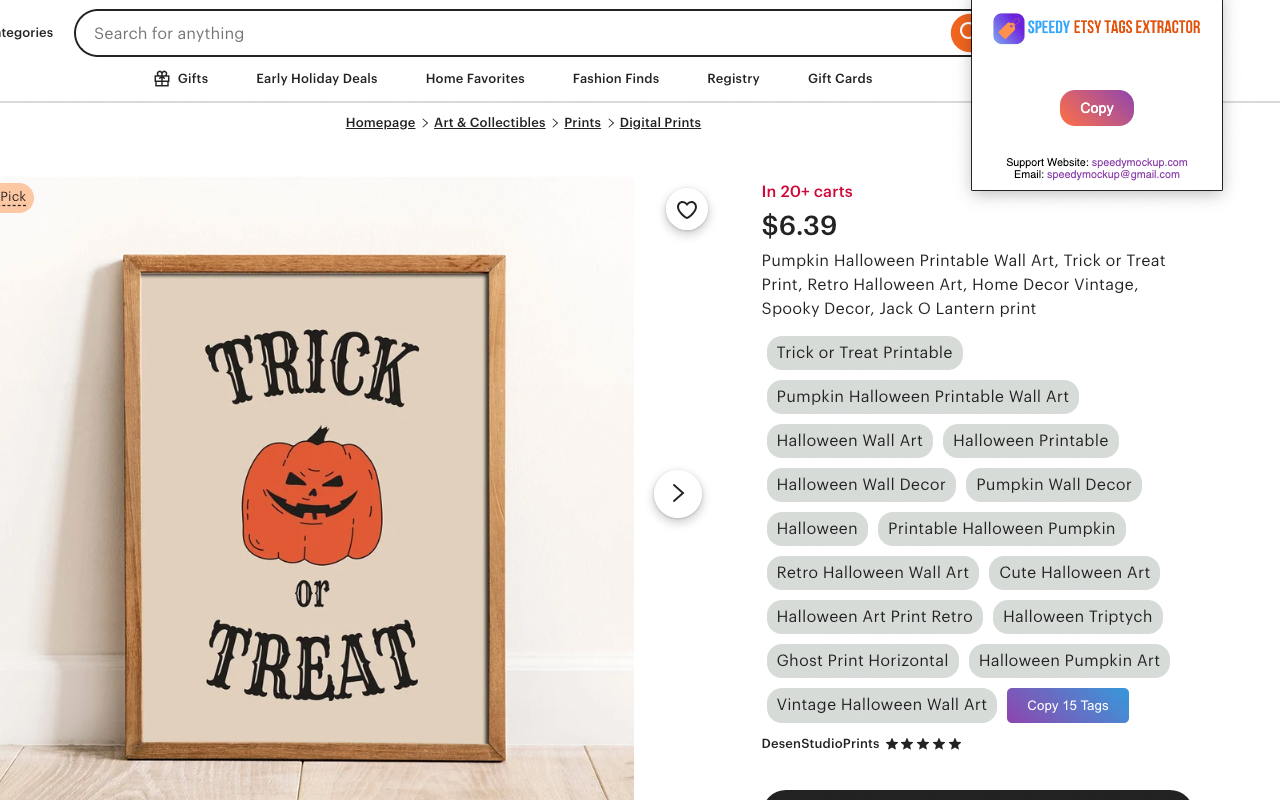The image size is (1280, 800).
Task: Click the heart favorite icon
Action: [x=687, y=209]
